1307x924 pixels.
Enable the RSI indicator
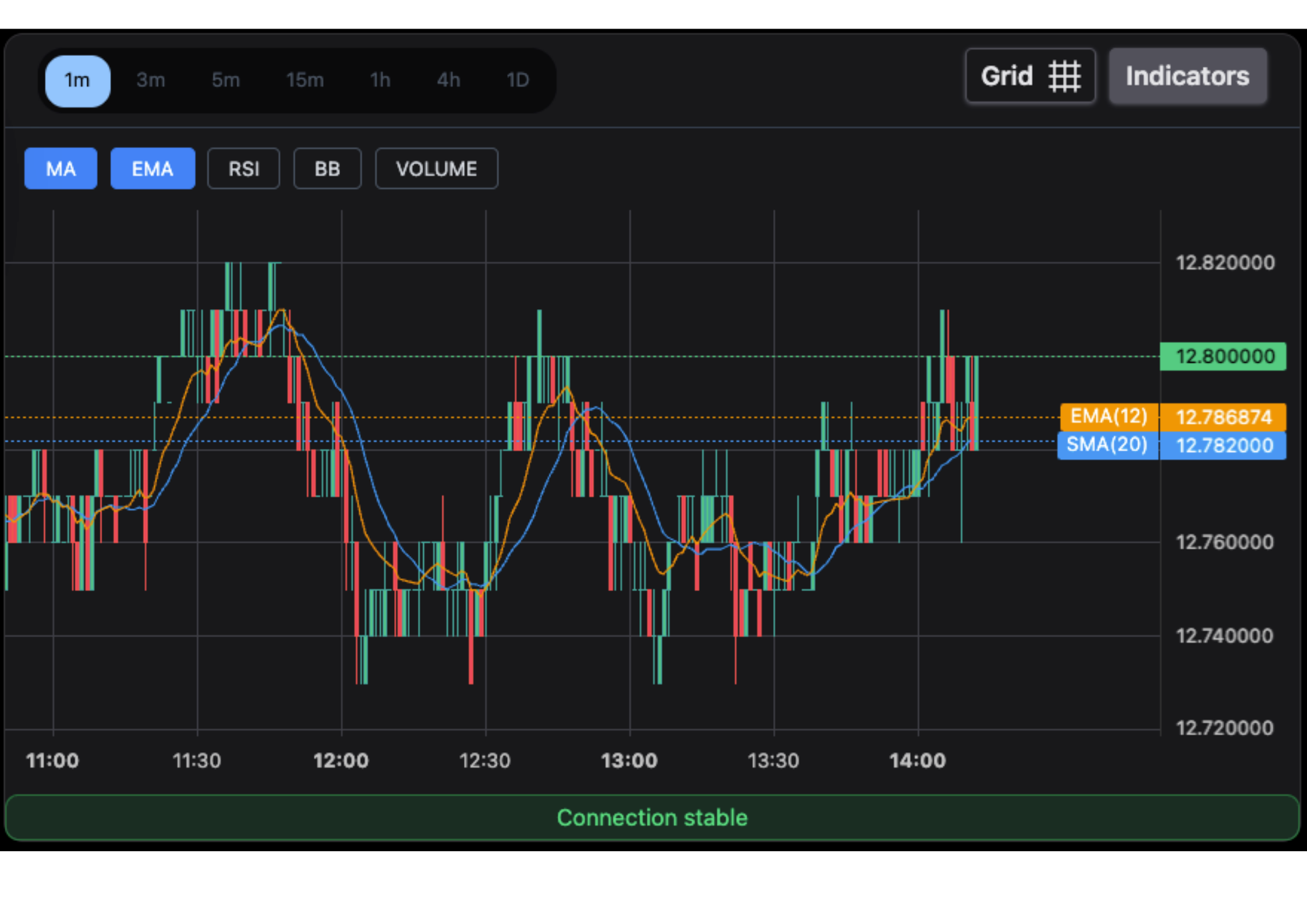coord(243,169)
